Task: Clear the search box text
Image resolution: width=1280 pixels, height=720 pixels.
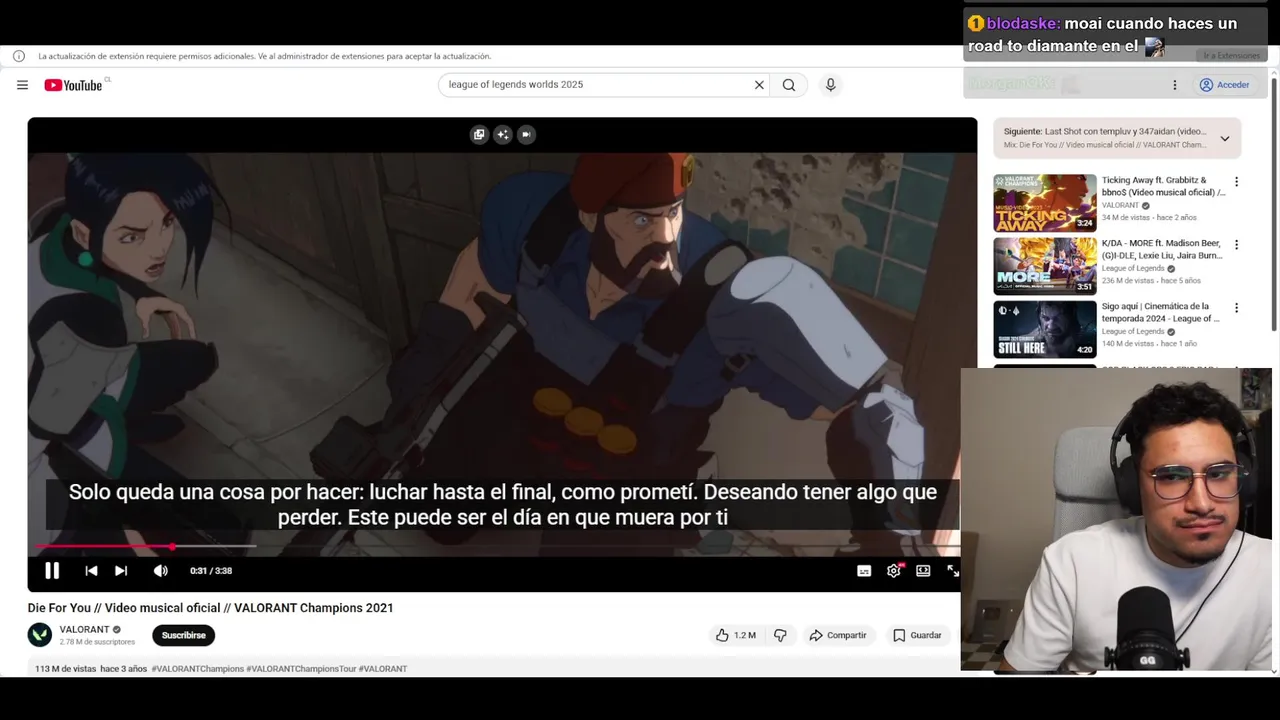Action: point(759,85)
